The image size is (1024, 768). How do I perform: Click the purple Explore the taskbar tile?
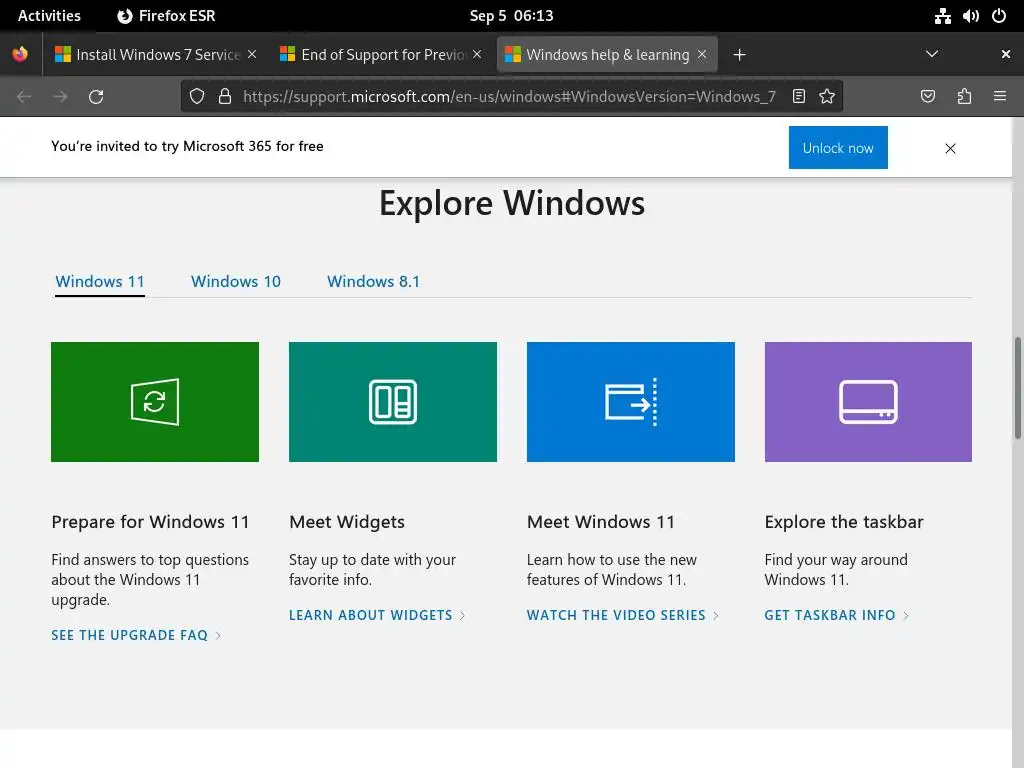coord(868,402)
